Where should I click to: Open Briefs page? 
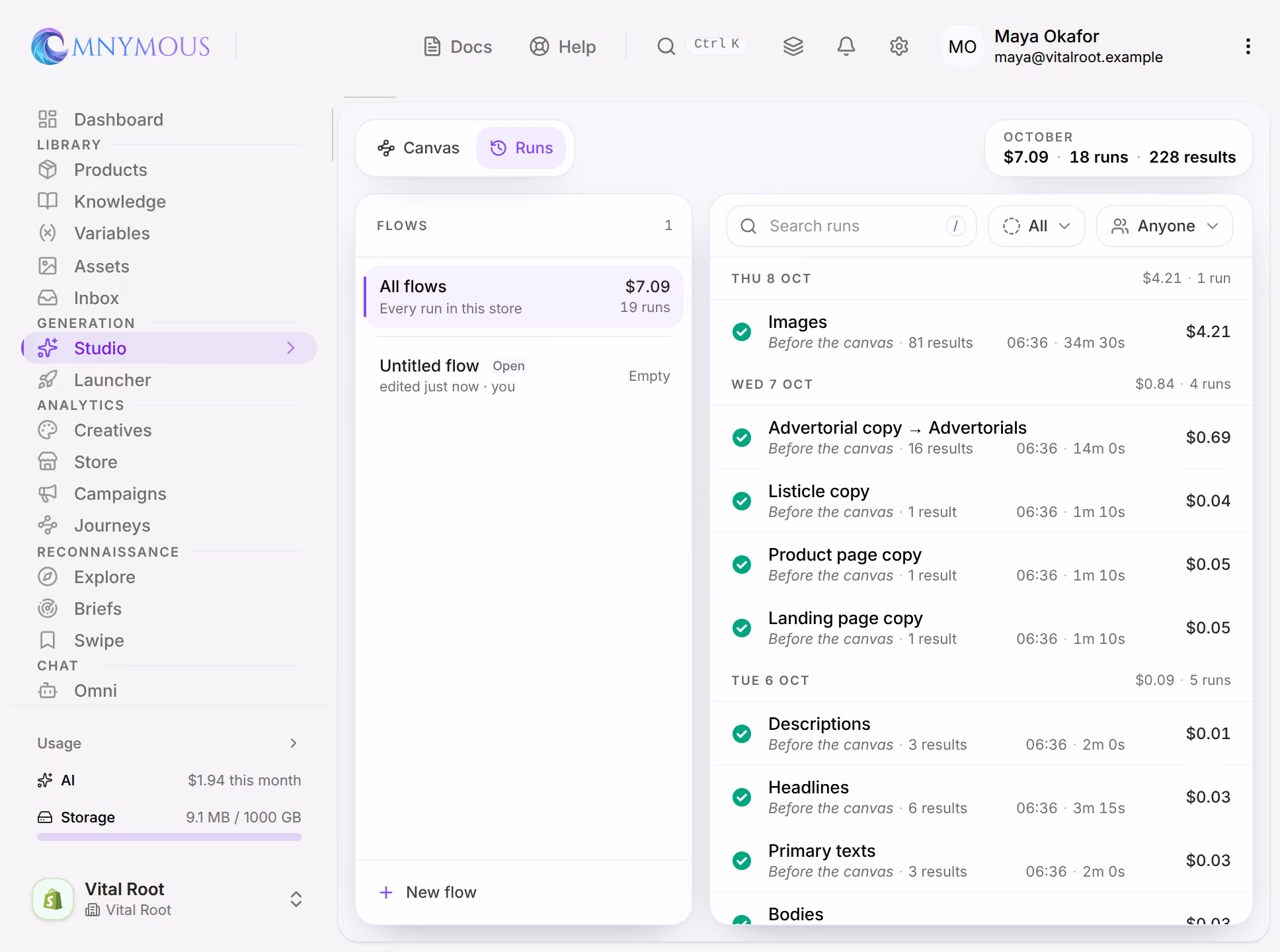pos(169,609)
